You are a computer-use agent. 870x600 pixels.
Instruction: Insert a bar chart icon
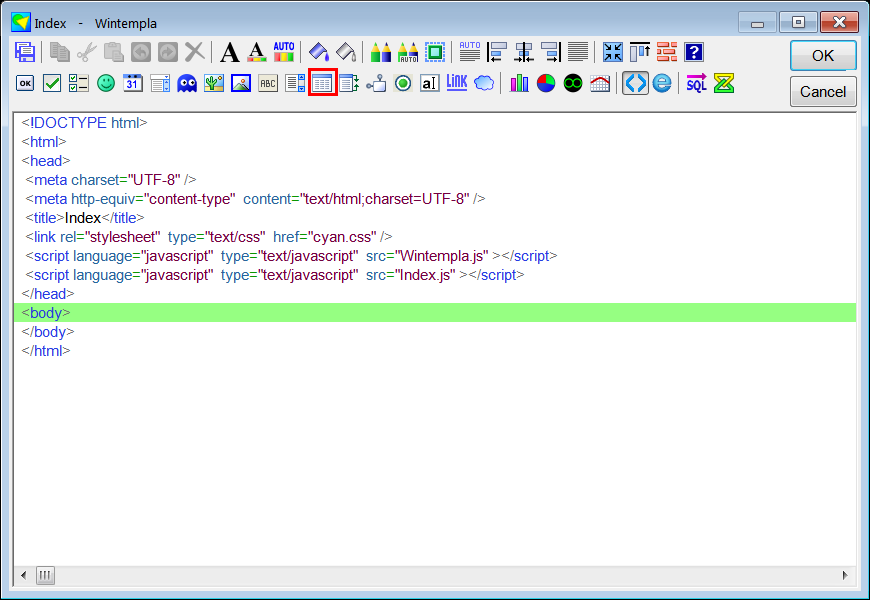click(519, 84)
